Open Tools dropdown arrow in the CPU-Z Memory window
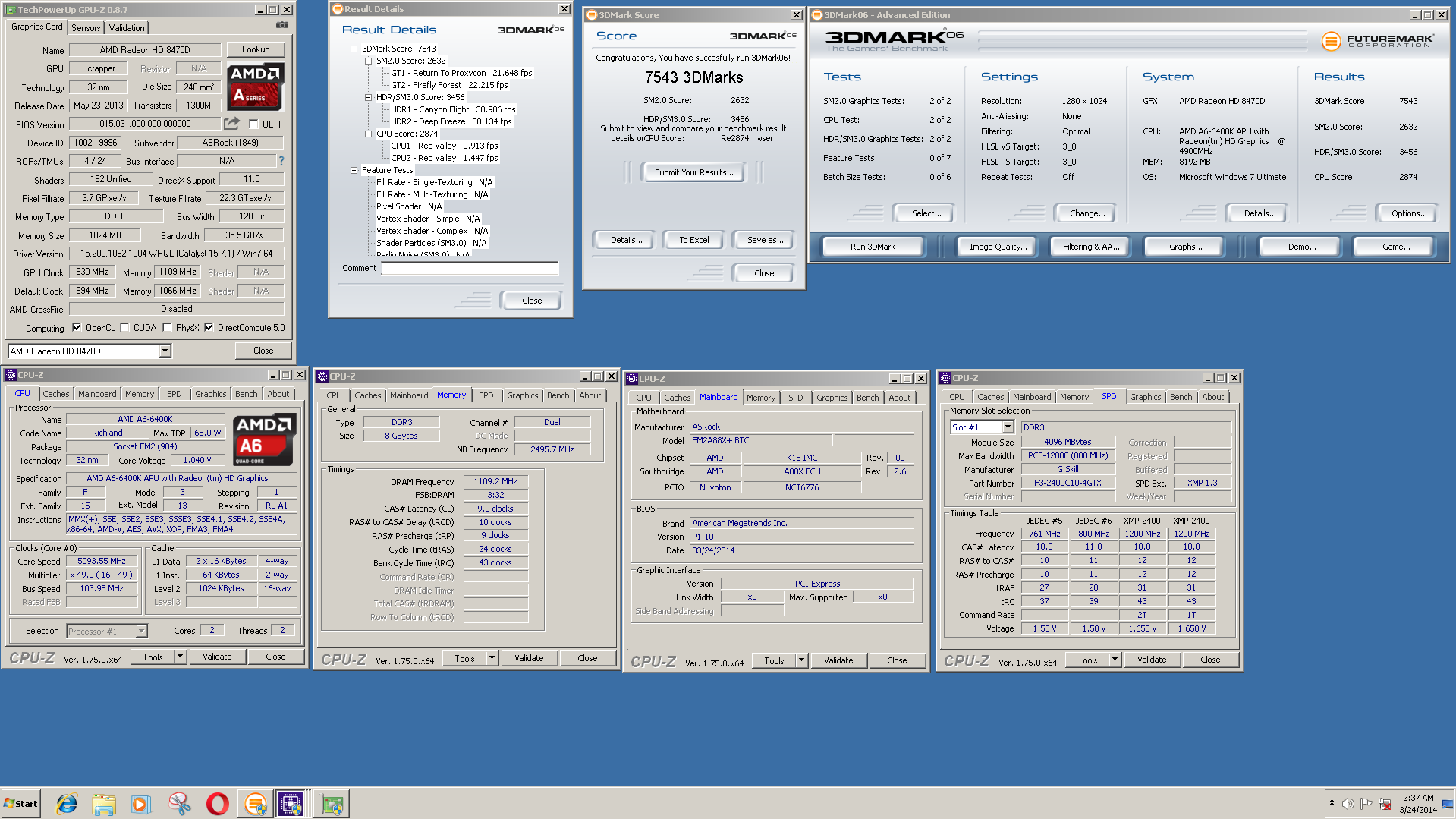The image size is (1456, 819). pos(492,658)
